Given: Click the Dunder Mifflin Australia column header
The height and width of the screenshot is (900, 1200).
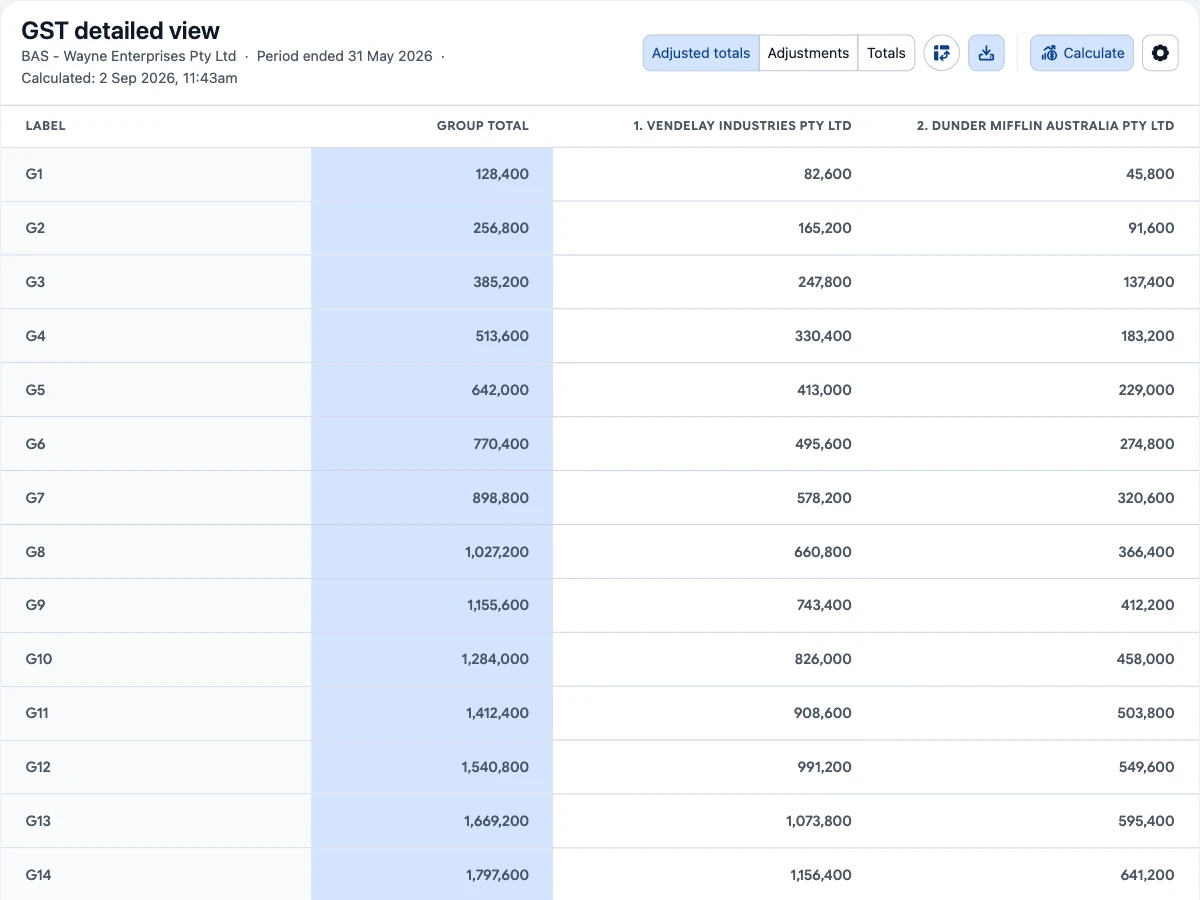Looking at the screenshot, I should coord(1045,126).
